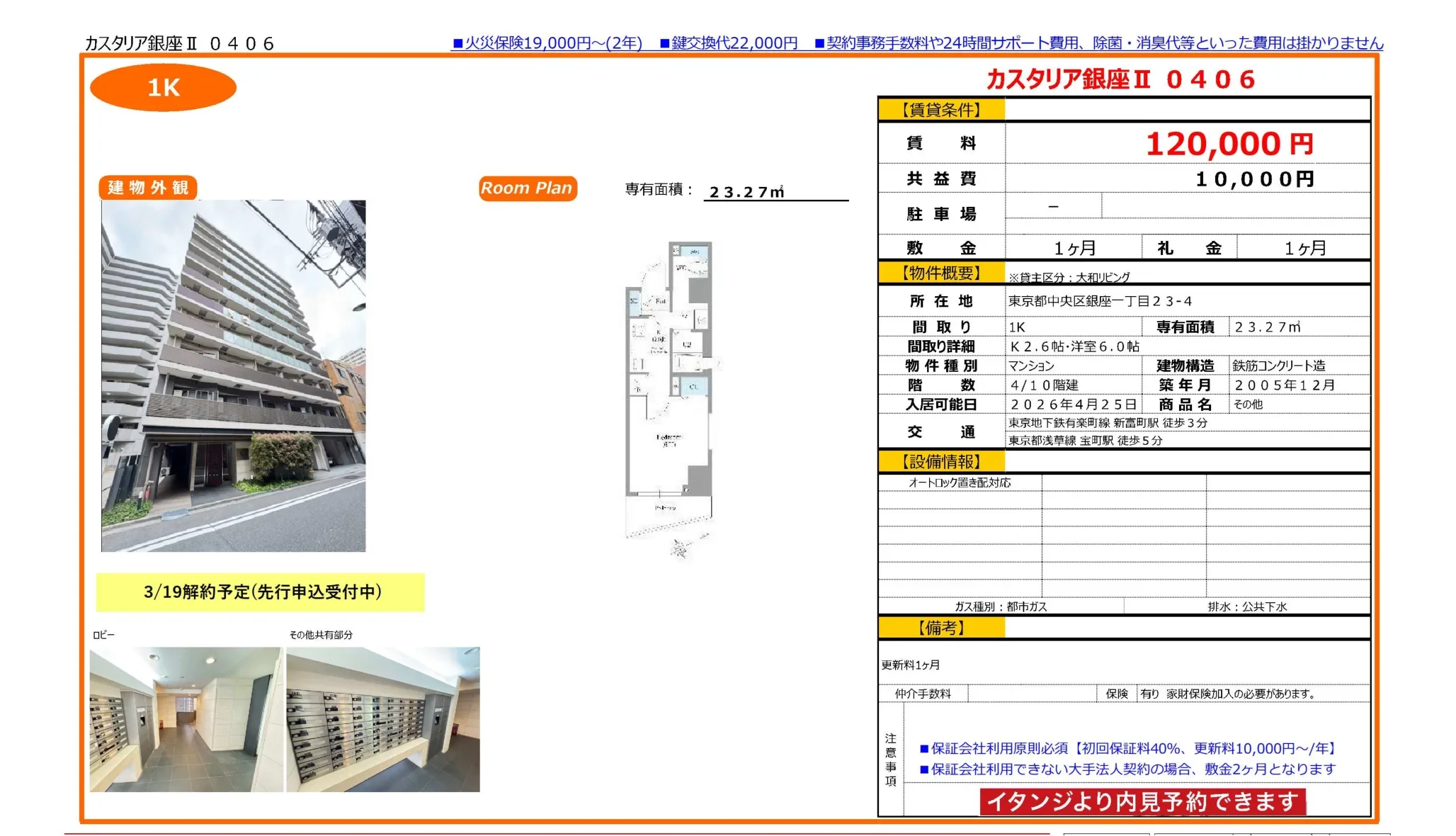Open the building exterior photo

click(x=233, y=375)
